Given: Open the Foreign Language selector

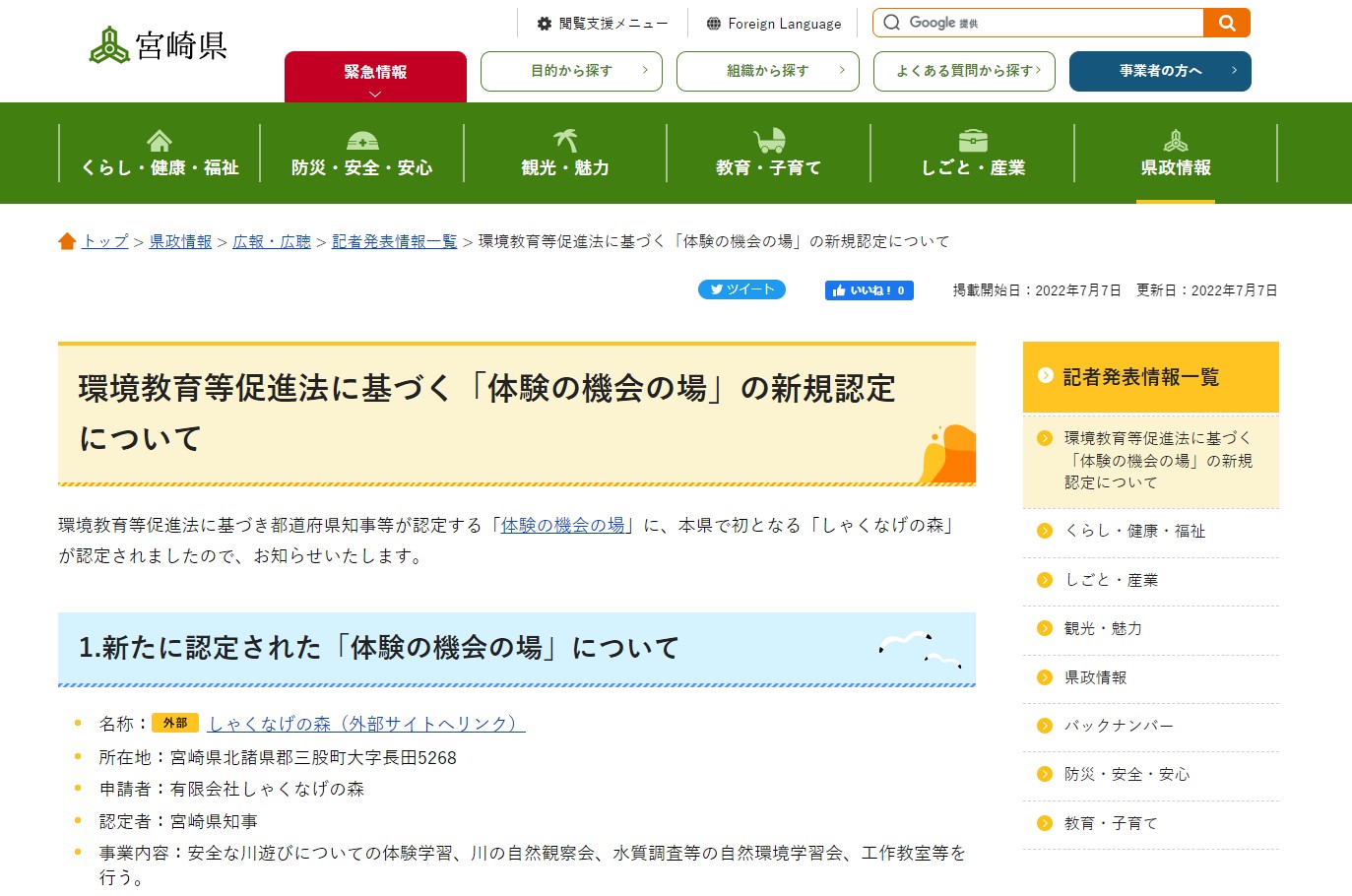Looking at the screenshot, I should (x=774, y=24).
